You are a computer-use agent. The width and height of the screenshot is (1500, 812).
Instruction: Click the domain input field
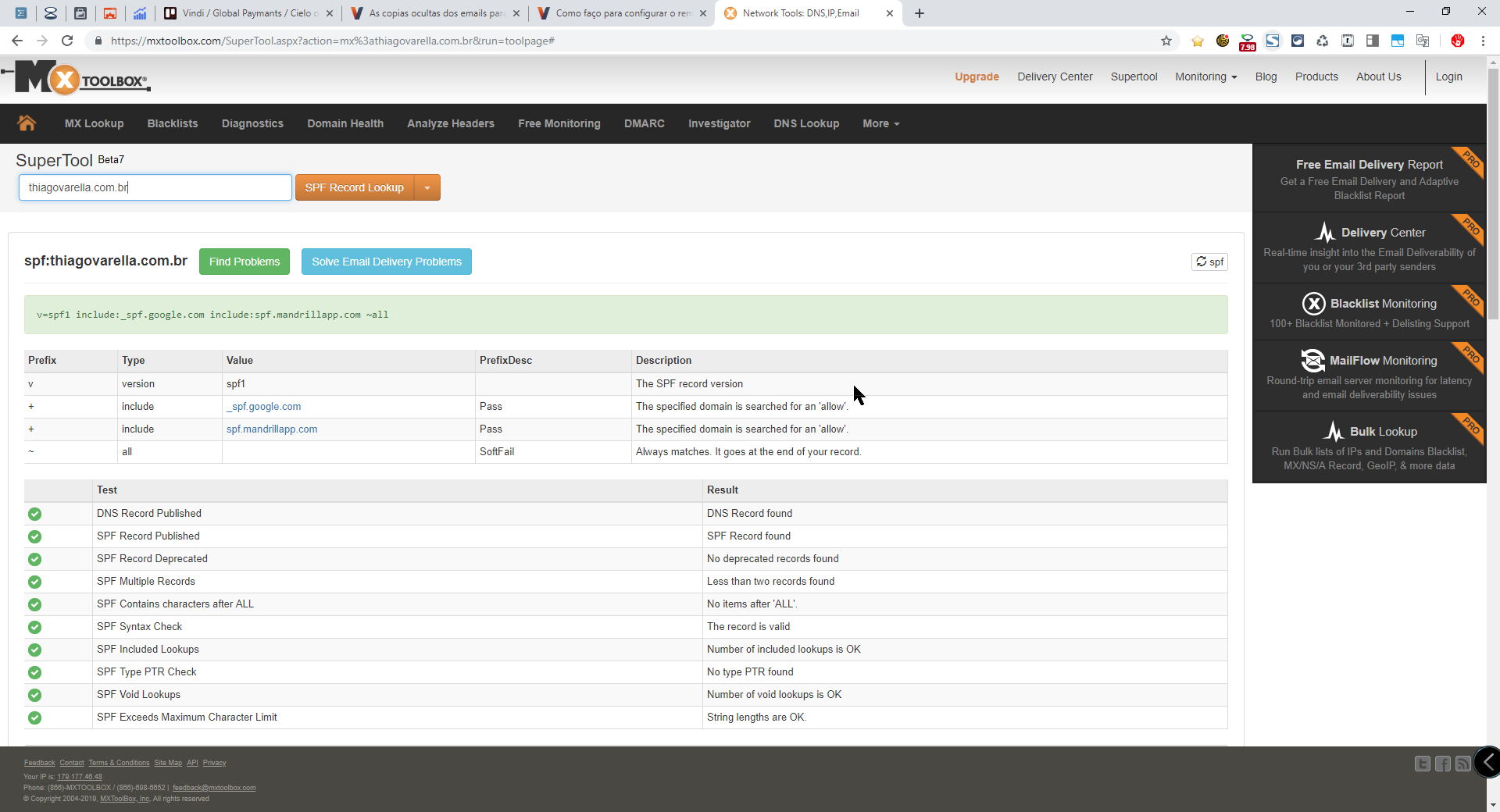click(x=155, y=187)
